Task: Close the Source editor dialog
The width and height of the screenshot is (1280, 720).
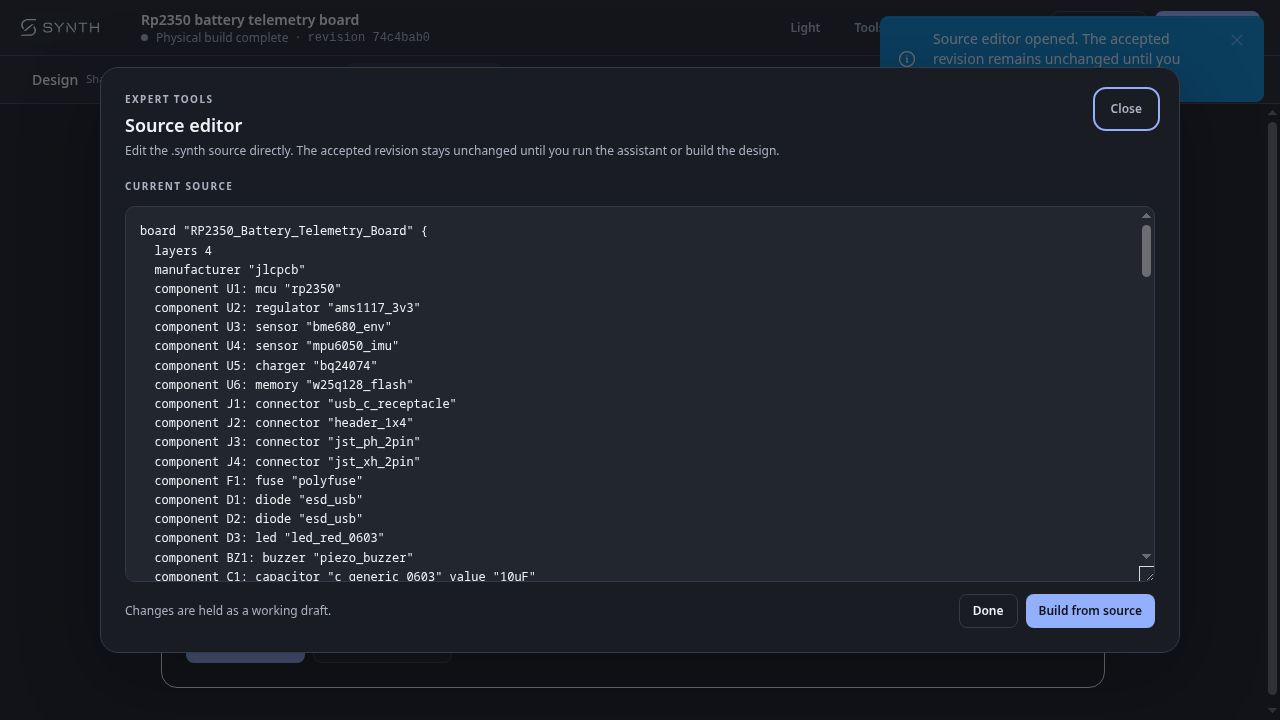Action: click(1126, 109)
